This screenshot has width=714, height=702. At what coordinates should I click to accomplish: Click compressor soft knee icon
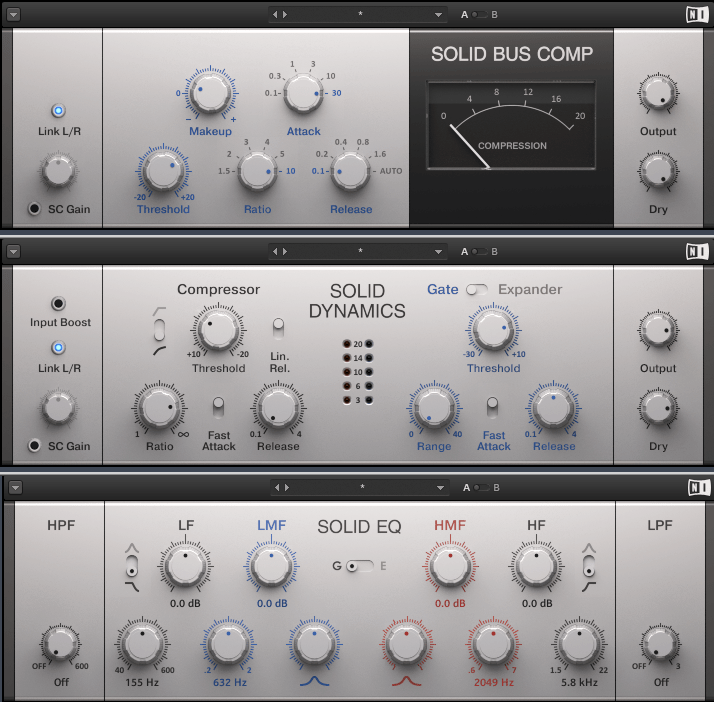(159, 351)
